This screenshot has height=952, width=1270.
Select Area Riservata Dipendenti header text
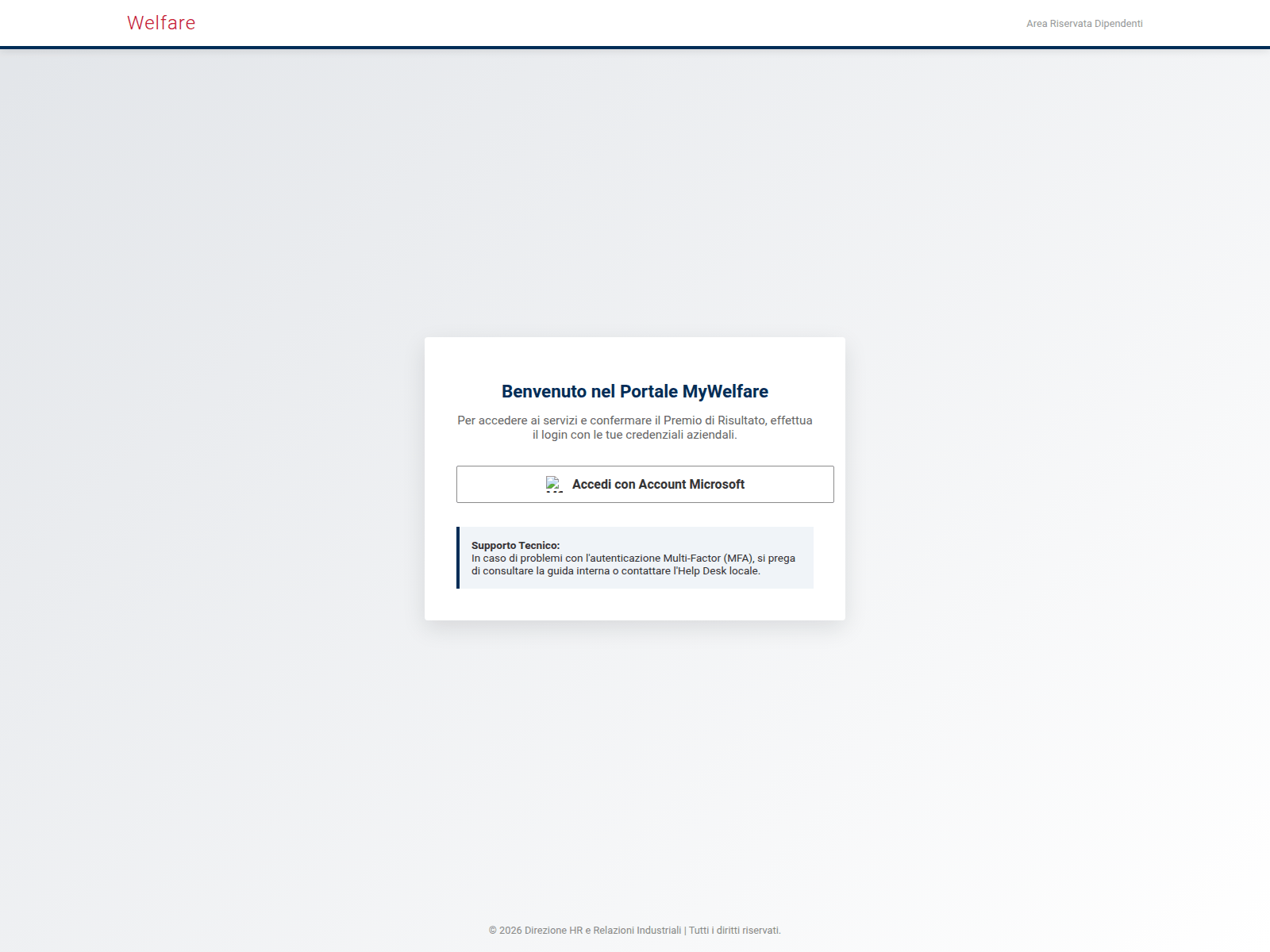[x=1084, y=24]
